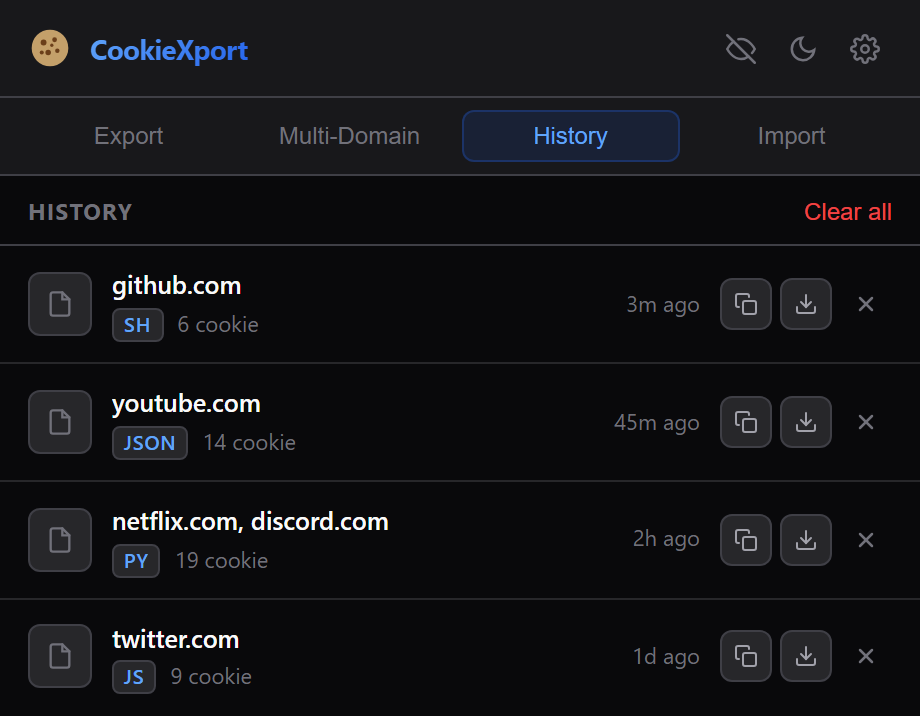Click the HISTORY section heading
The height and width of the screenshot is (716, 920).
[80, 212]
